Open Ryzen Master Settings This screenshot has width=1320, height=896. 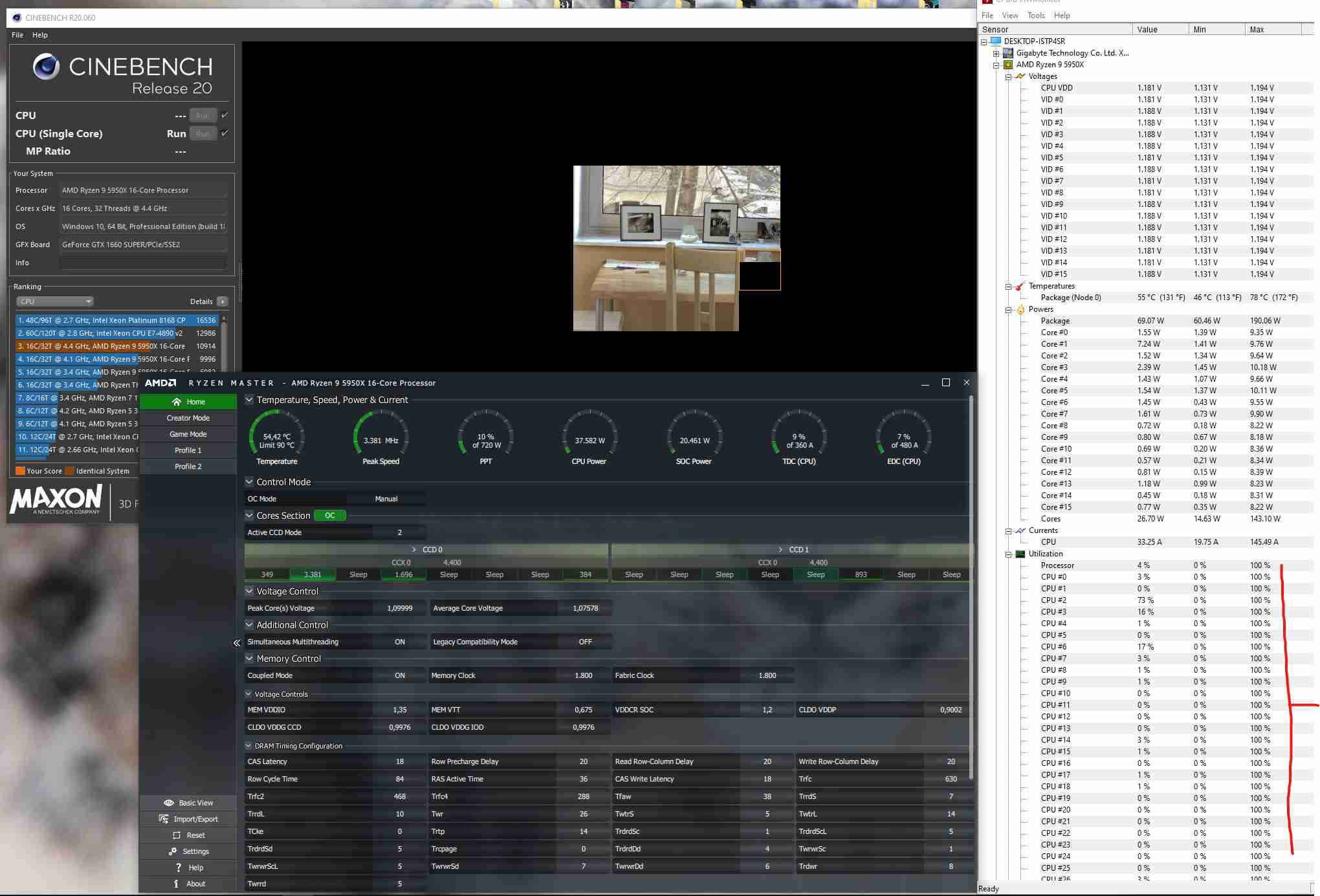click(x=188, y=851)
